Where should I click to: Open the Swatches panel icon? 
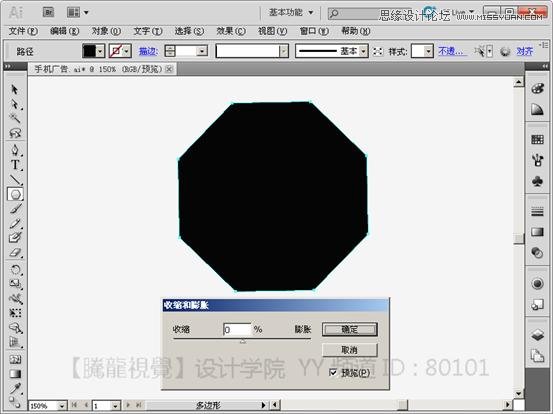[x=537, y=140]
